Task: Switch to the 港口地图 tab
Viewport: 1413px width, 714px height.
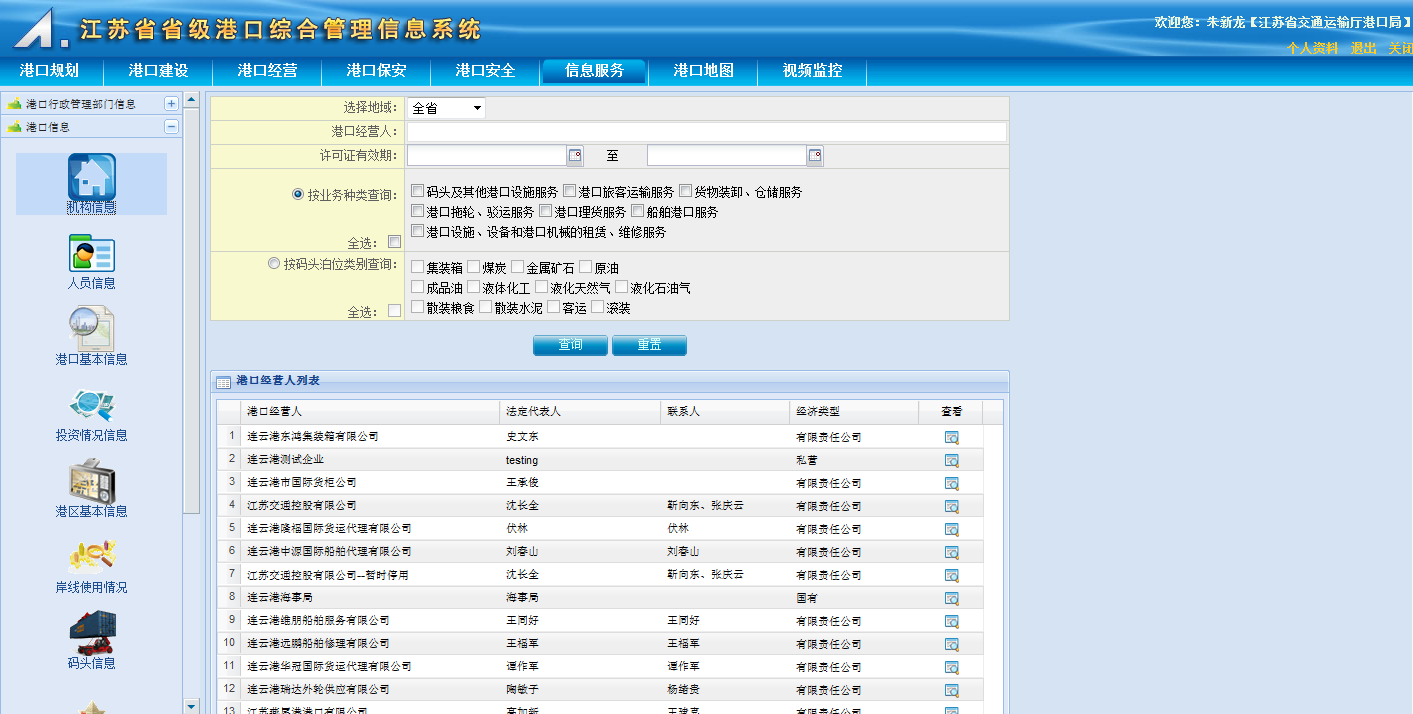Action: (703, 71)
